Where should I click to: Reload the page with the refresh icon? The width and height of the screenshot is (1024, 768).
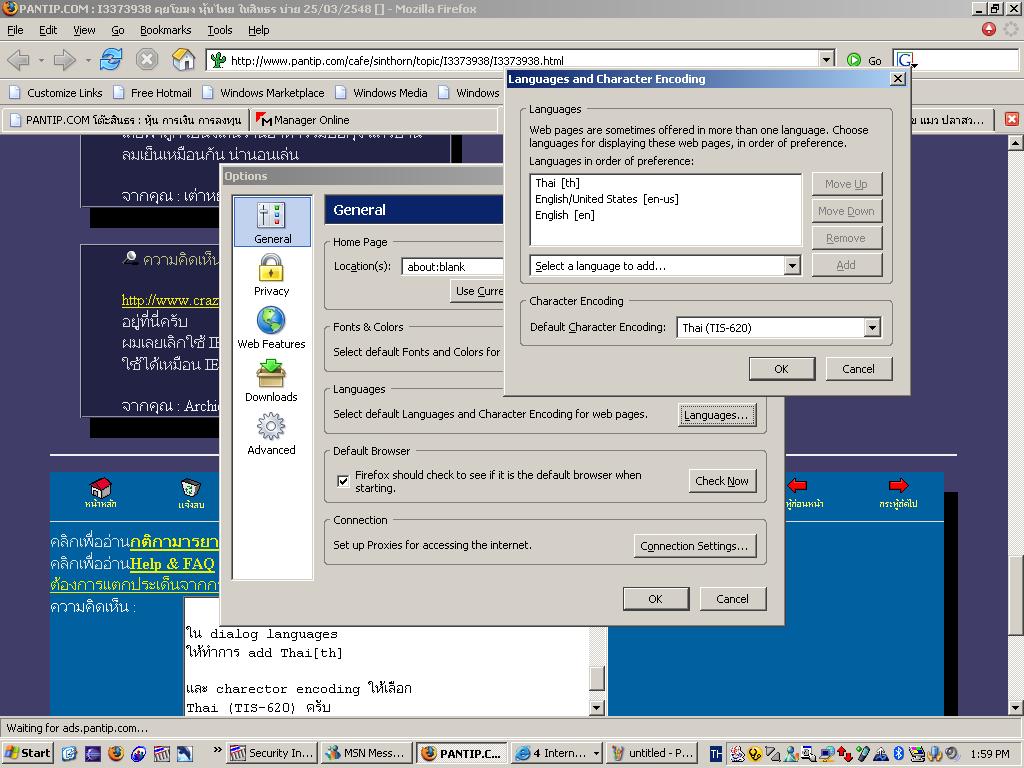click(111, 60)
